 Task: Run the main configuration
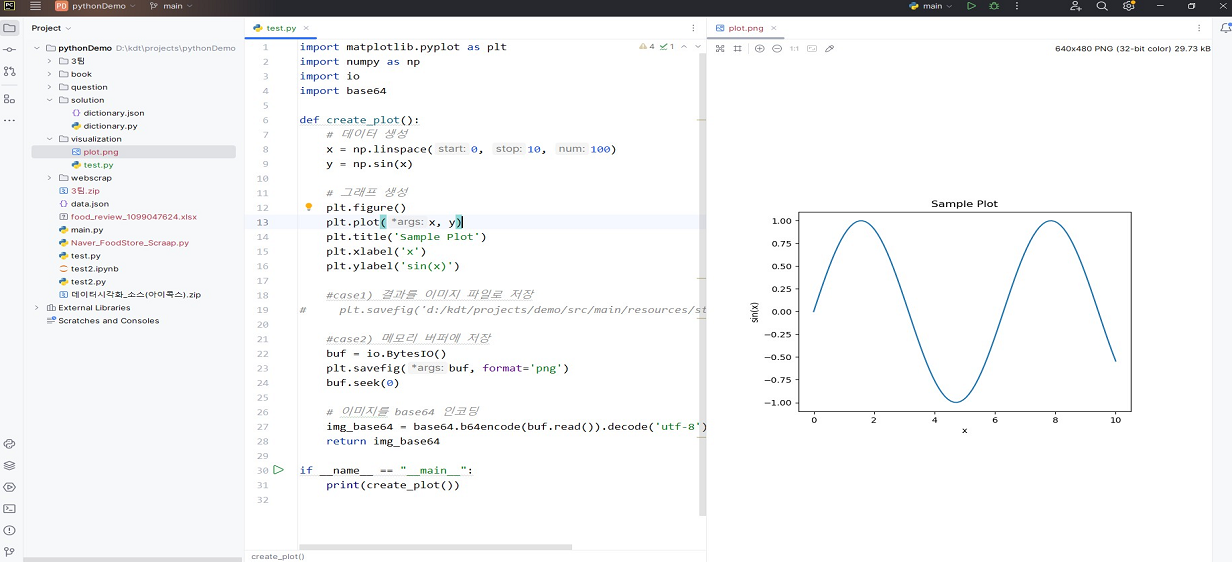(x=971, y=6)
